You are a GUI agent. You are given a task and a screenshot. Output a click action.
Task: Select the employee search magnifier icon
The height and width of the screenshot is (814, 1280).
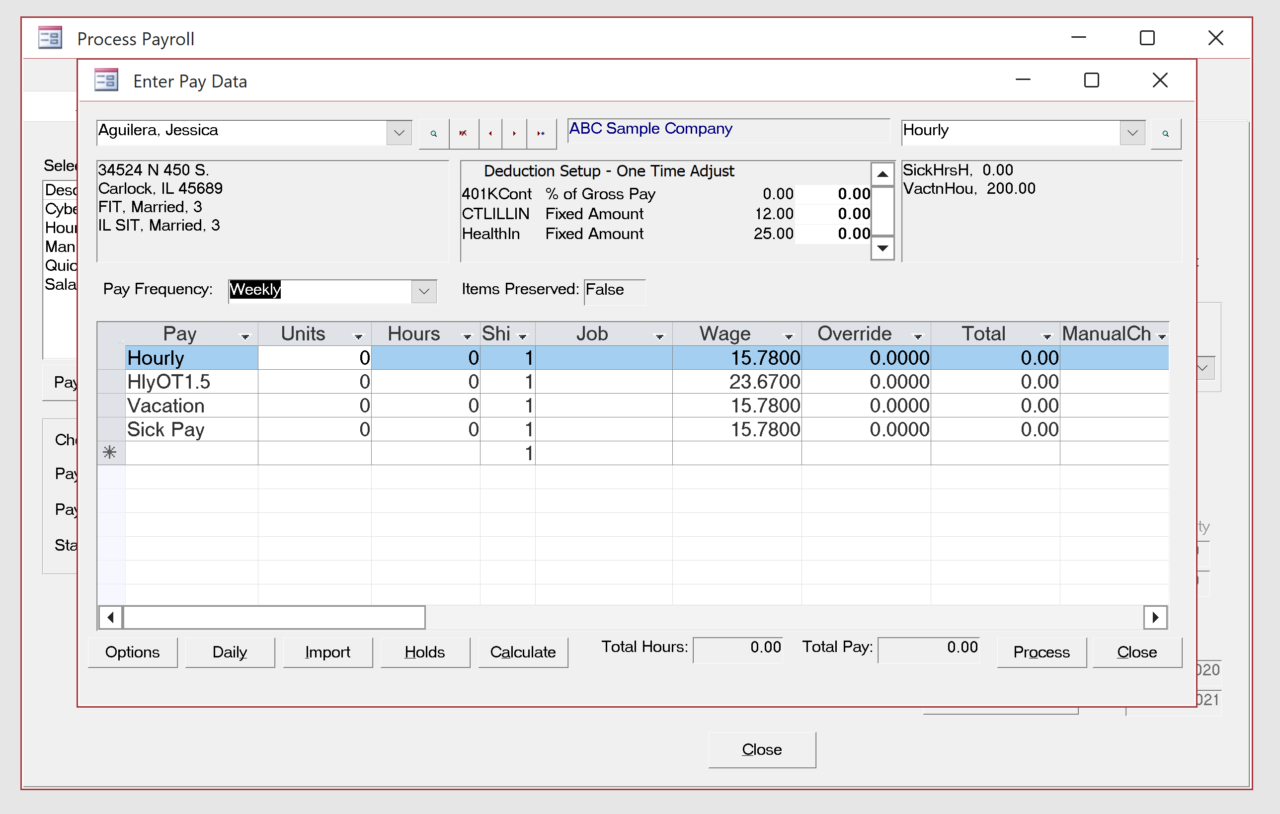(x=434, y=133)
